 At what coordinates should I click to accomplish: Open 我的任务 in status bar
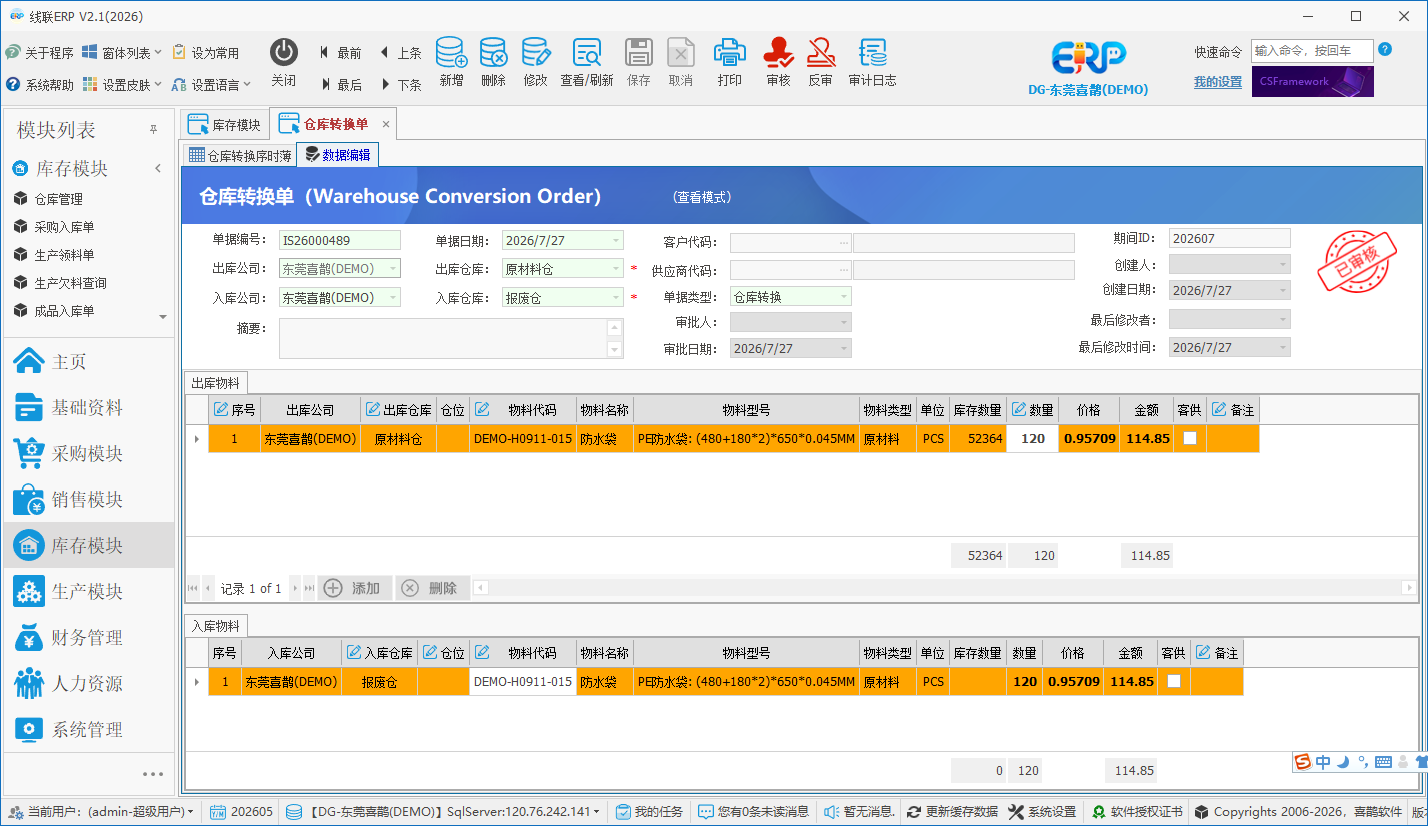[x=650, y=812]
